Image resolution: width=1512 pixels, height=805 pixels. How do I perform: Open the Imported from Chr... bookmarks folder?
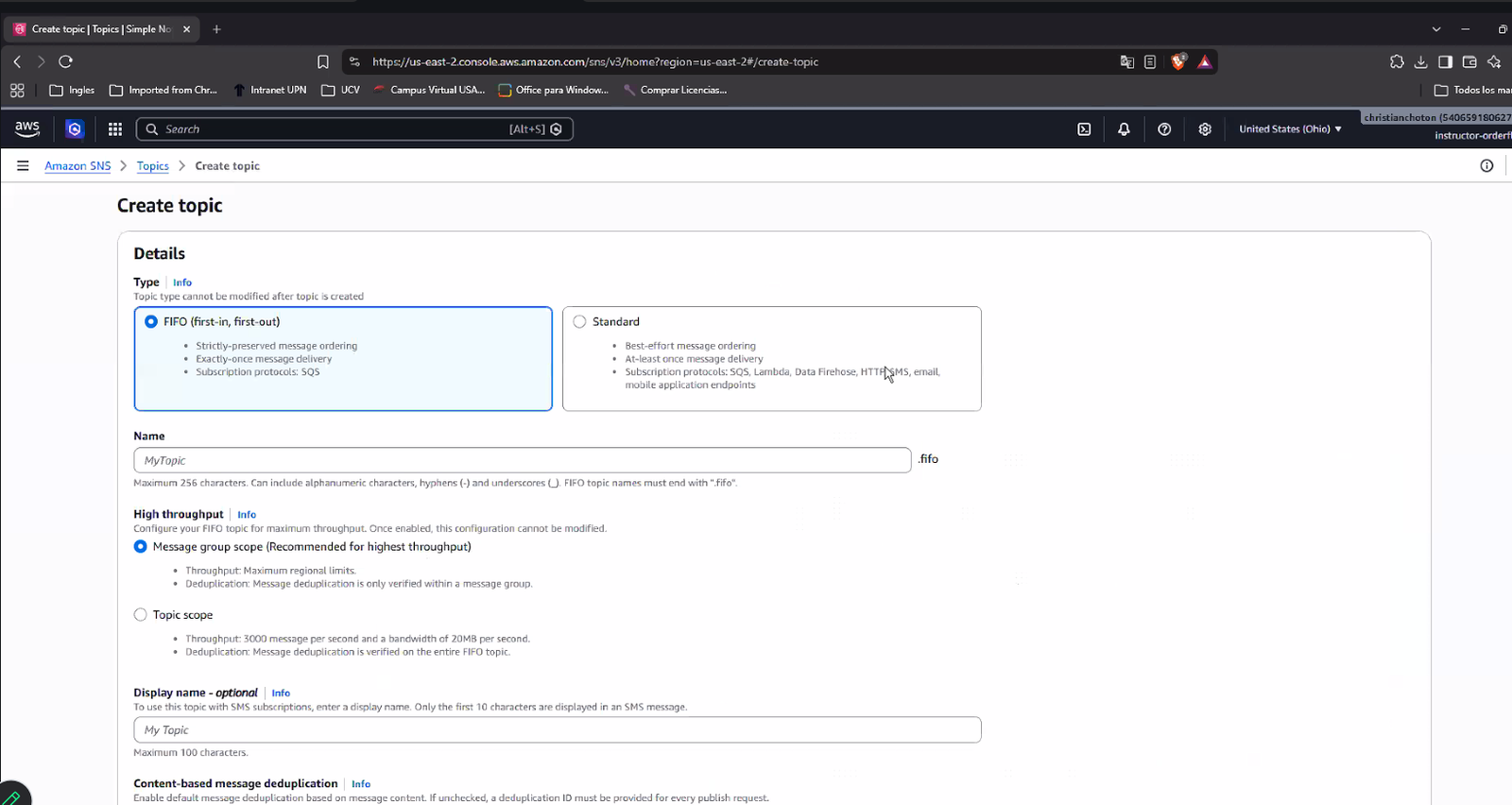point(163,91)
